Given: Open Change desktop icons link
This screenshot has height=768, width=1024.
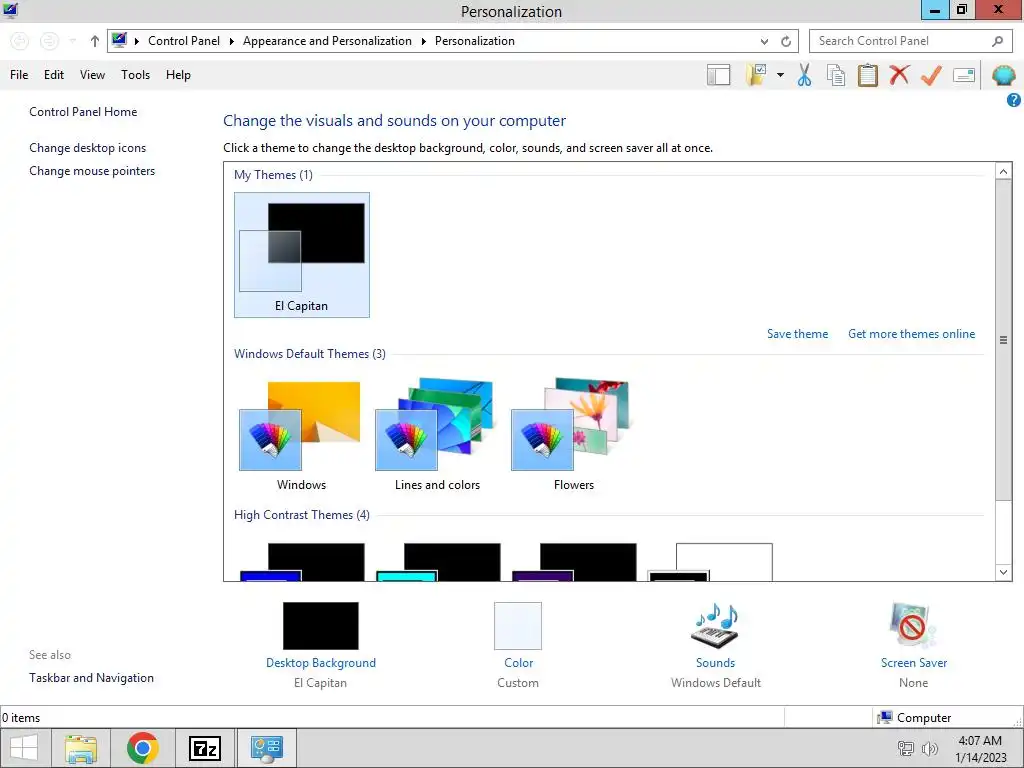Looking at the screenshot, I should tap(88, 148).
